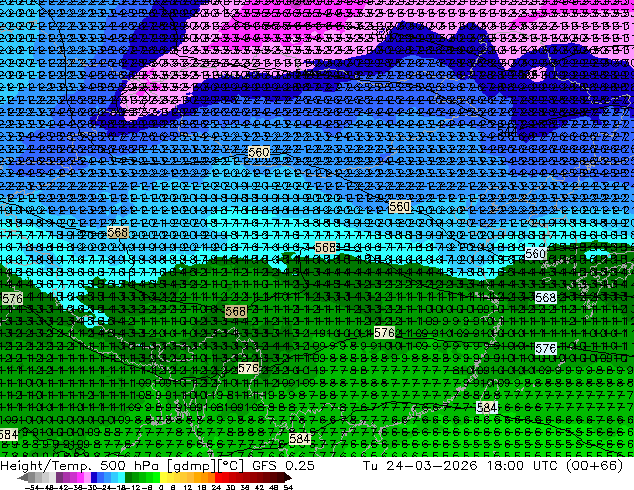Click the date '24-03-2026' in the caption

pos(432,466)
